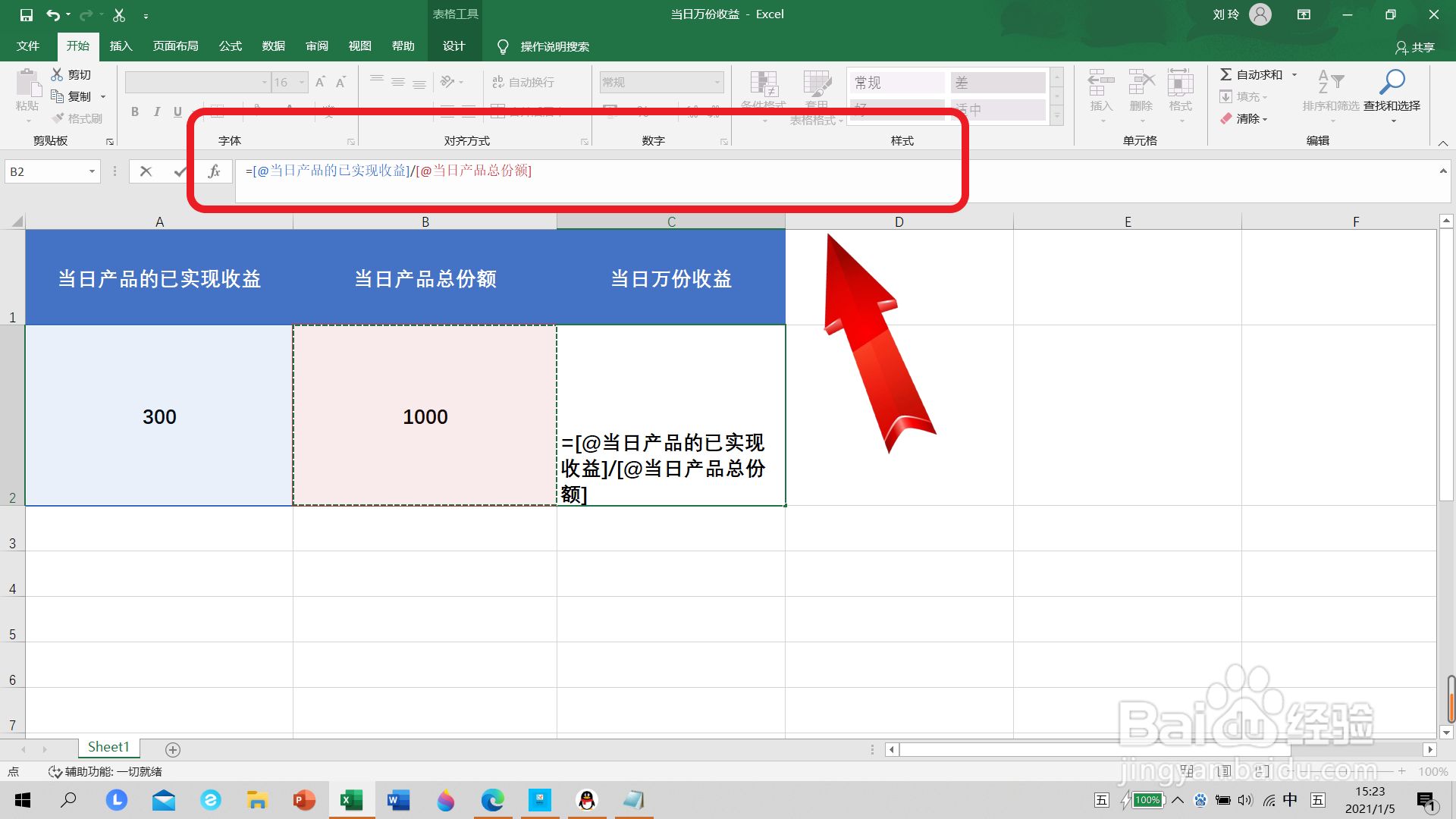Click the Windows Start button
Image resolution: width=1456 pixels, height=819 pixels.
click(23, 800)
